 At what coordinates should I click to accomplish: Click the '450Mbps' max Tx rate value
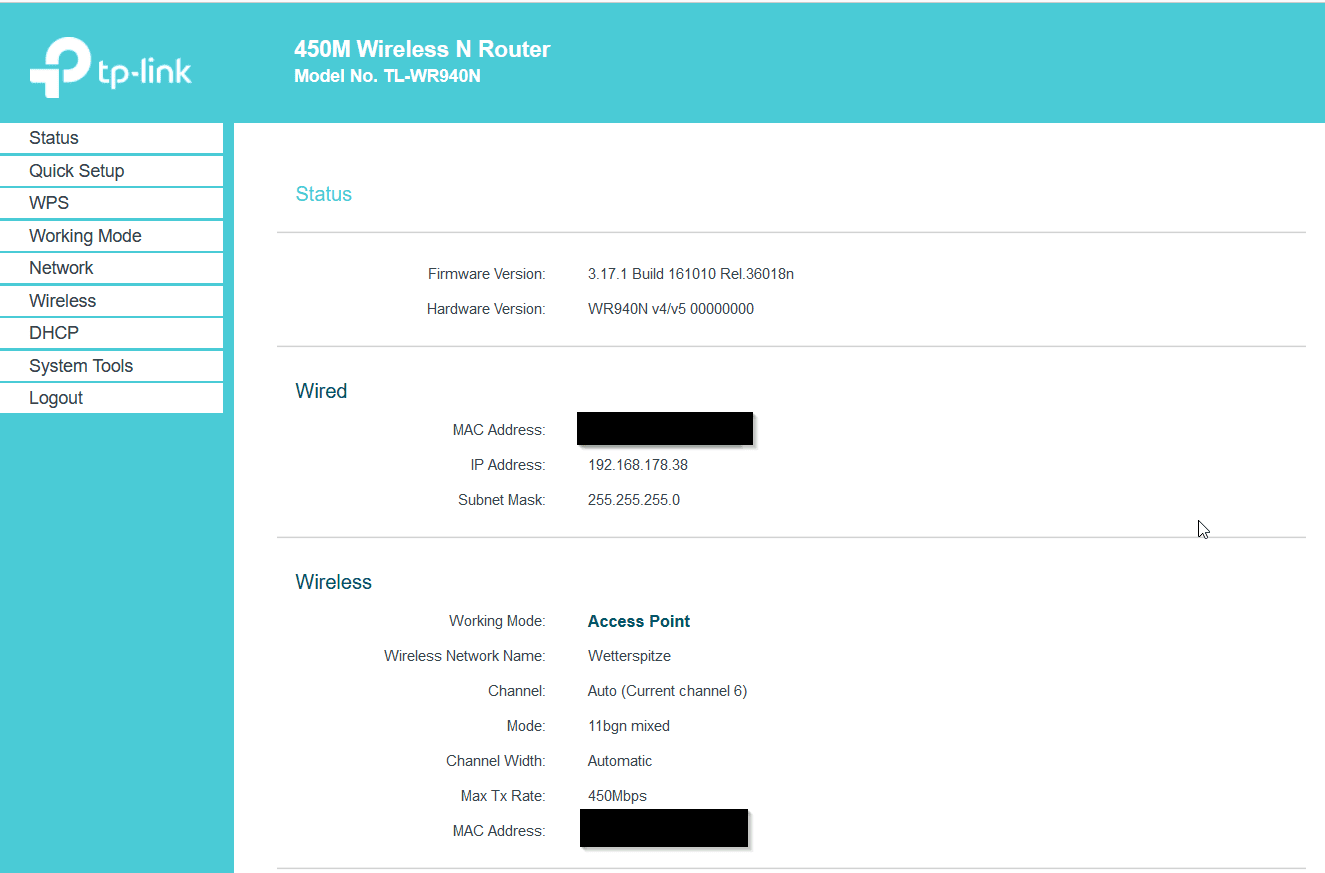(617, 796)
